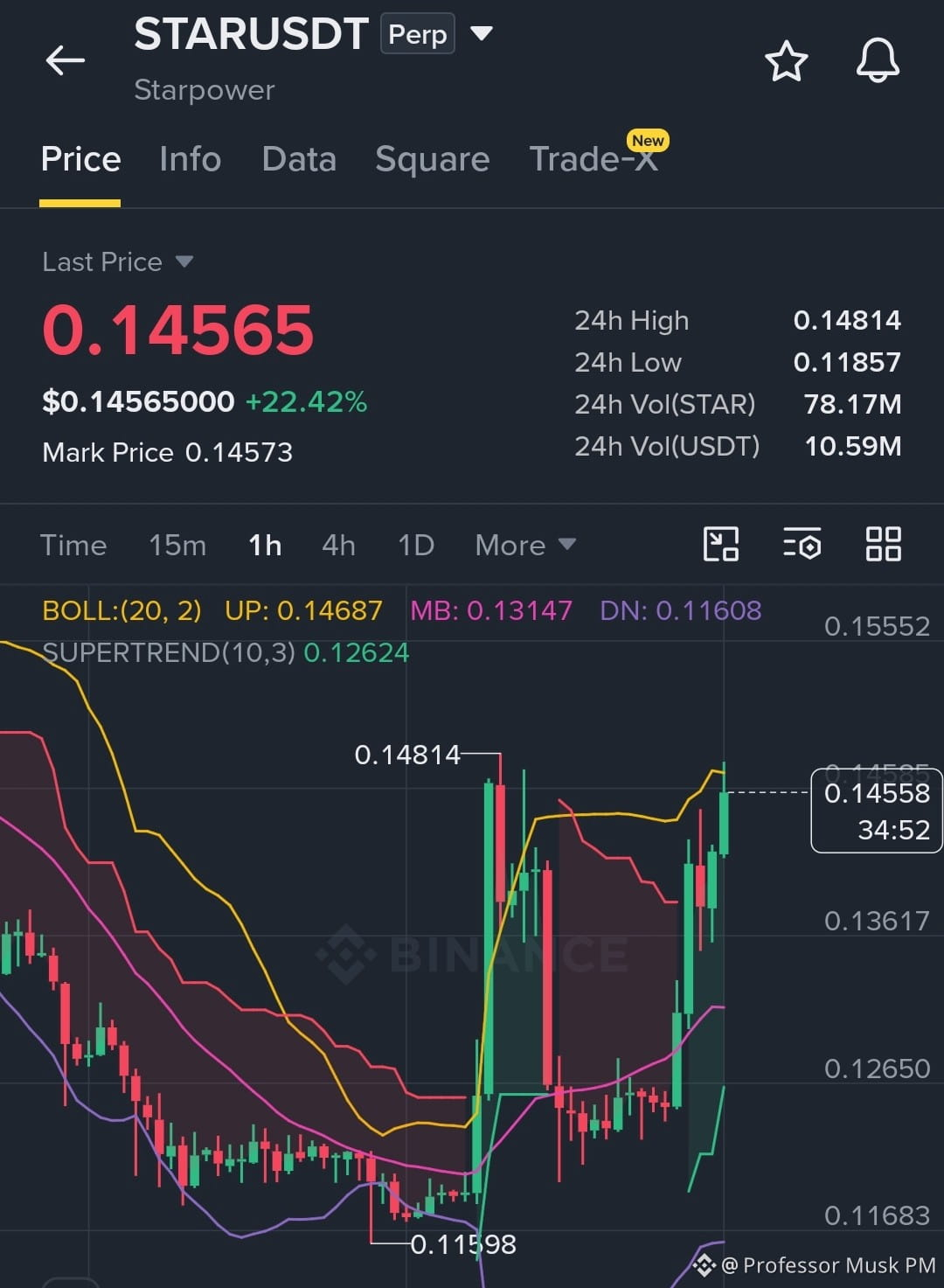944x1288 pixels.
Task: Open indicator settings icon
Action: pos(802,544)
